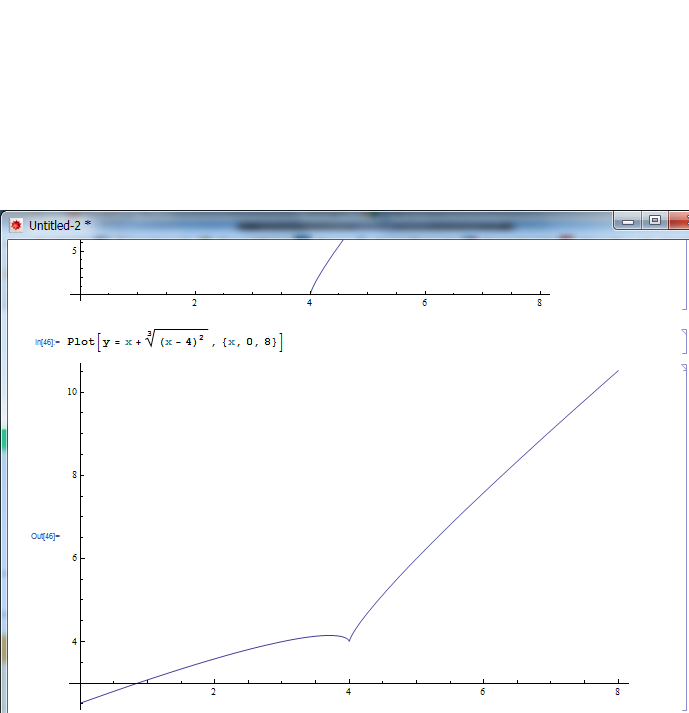Maximize the Untitled-2 notebook window

point(655,220)
